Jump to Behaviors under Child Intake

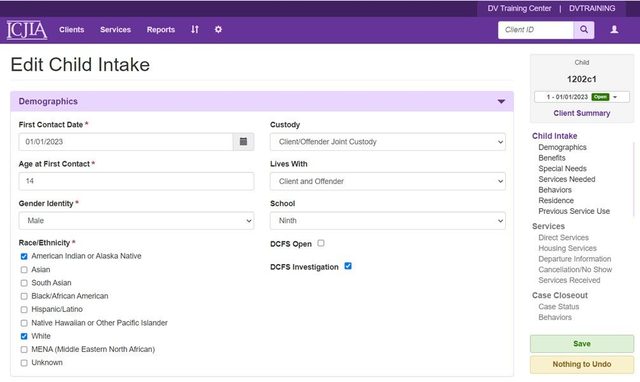point(555,190)
